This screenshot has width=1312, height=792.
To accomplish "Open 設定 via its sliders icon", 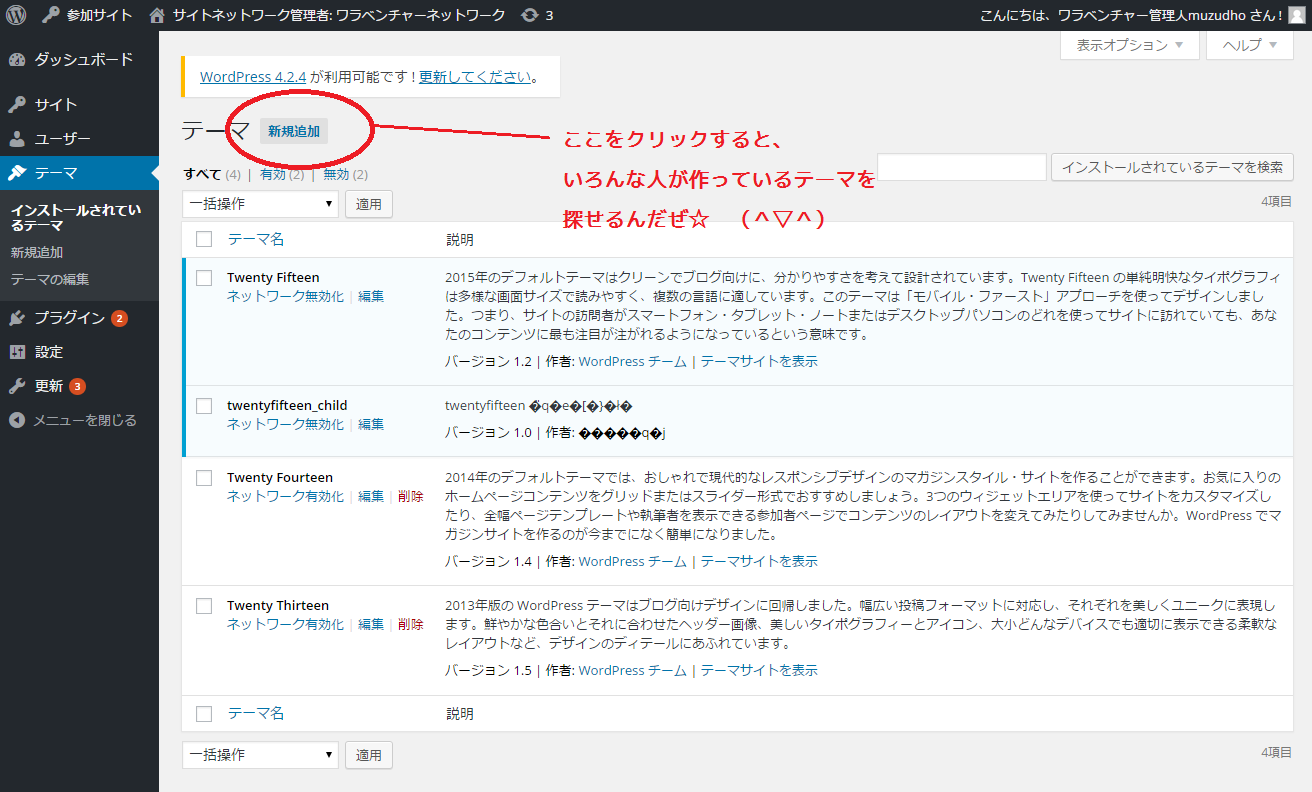I will 17,352.
